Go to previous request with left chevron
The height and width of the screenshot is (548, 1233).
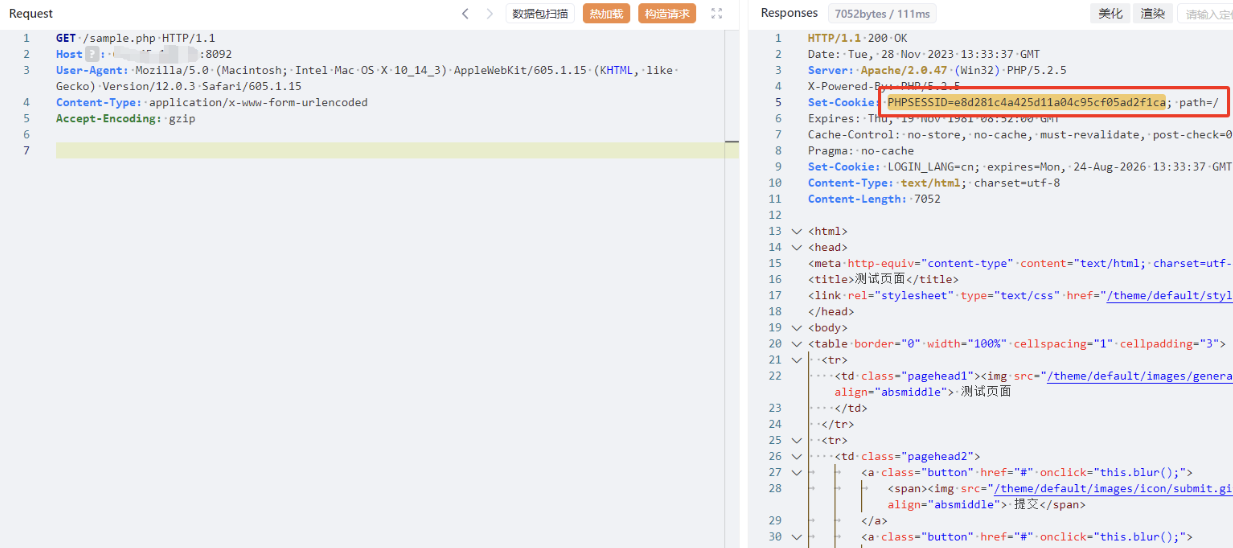click(x=465, y=13)
